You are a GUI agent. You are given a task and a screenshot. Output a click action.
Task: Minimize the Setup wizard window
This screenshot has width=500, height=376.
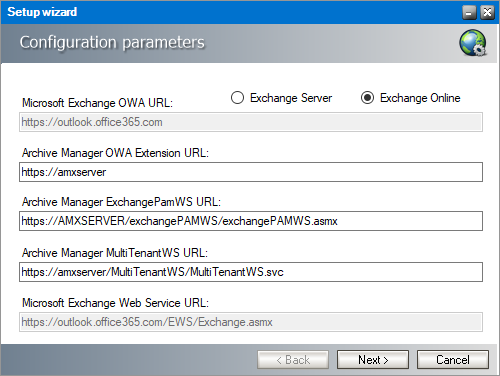(469, 13)
